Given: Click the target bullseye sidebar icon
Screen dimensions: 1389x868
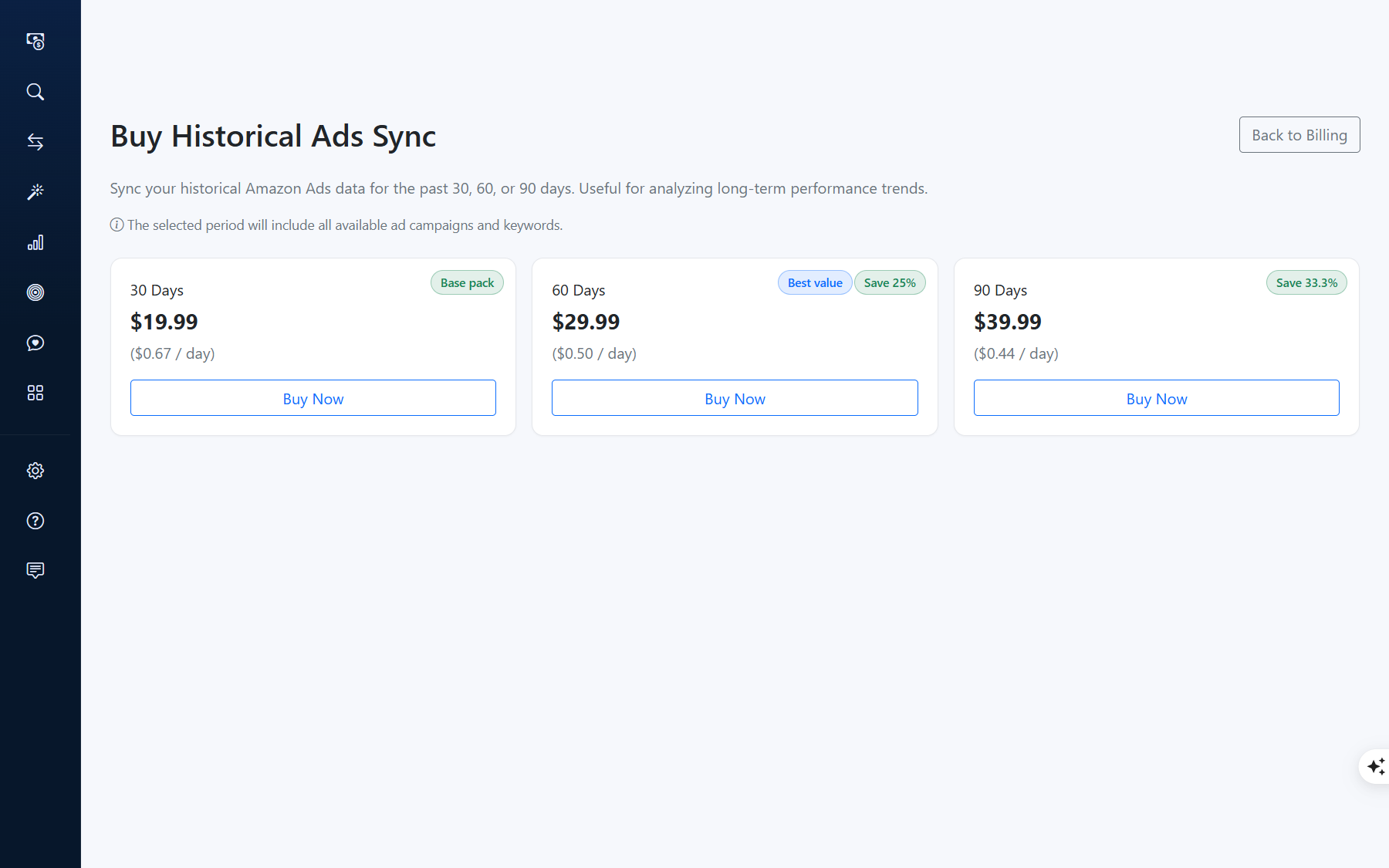Looking at the screenshot, I should pyautogui.click(x=35, y=292).
